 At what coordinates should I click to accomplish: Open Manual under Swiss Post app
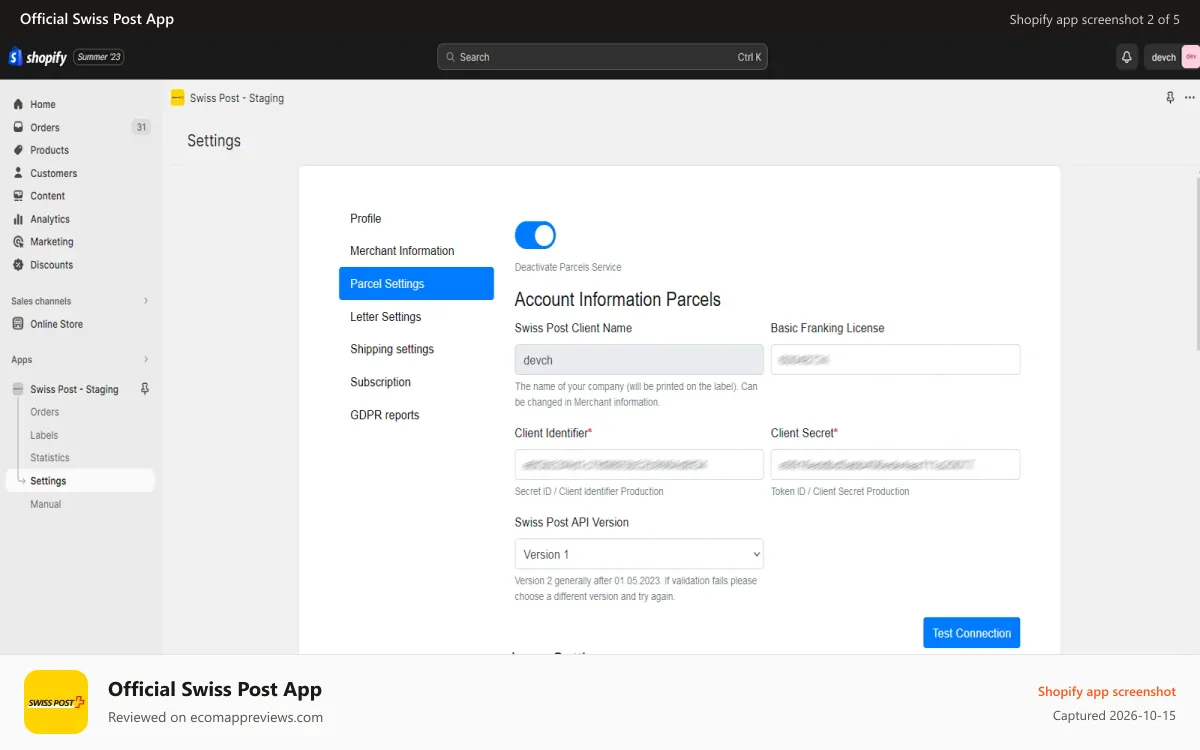point(46,504)
